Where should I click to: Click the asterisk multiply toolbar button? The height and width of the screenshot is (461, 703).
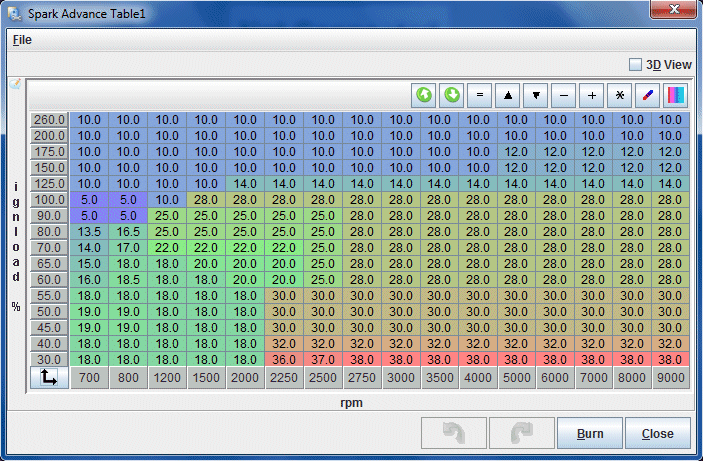[621, 96]
